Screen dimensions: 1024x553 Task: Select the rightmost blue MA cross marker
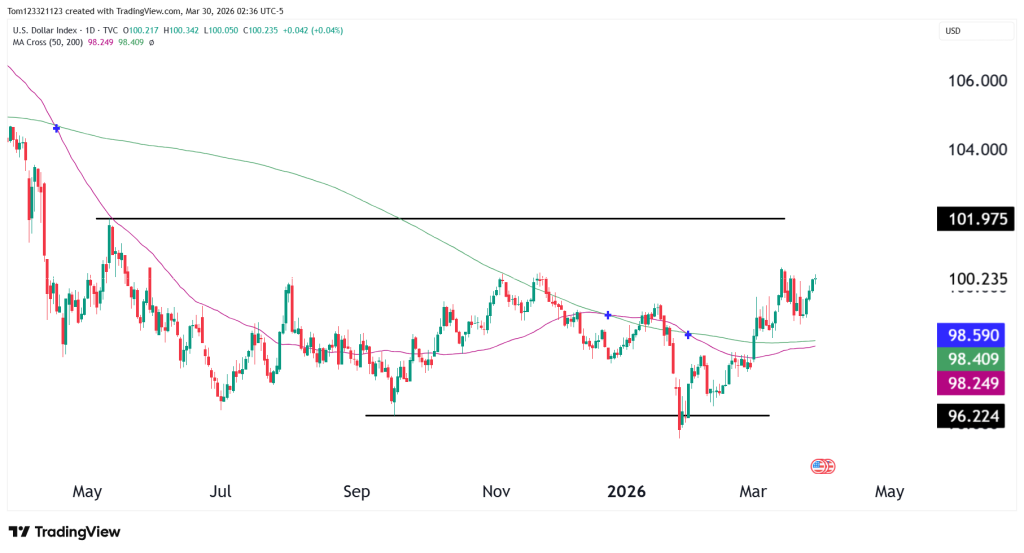pyautogui.click(x=688, y=333)
